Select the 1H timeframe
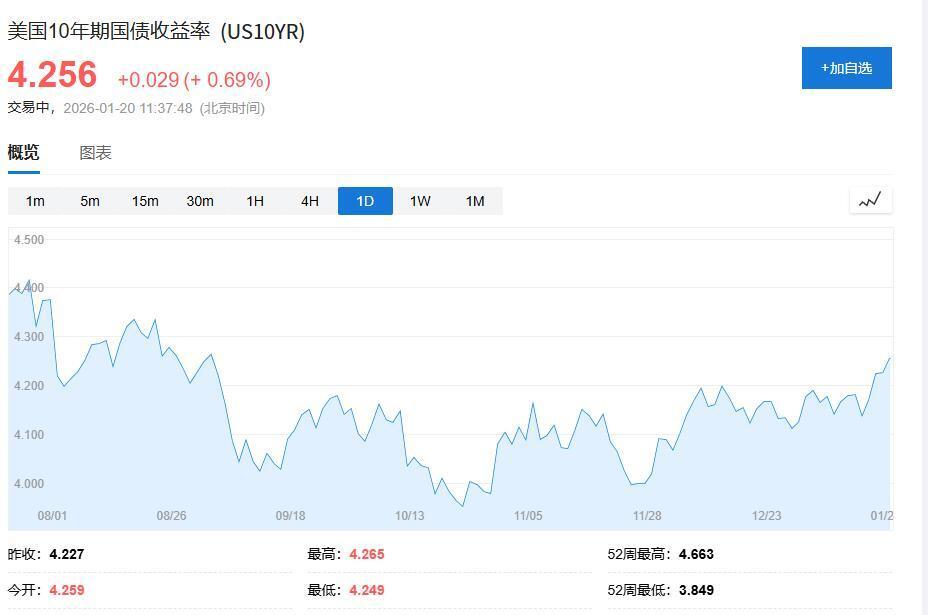This screenshot has height=615, width=928. pos(255,201)
